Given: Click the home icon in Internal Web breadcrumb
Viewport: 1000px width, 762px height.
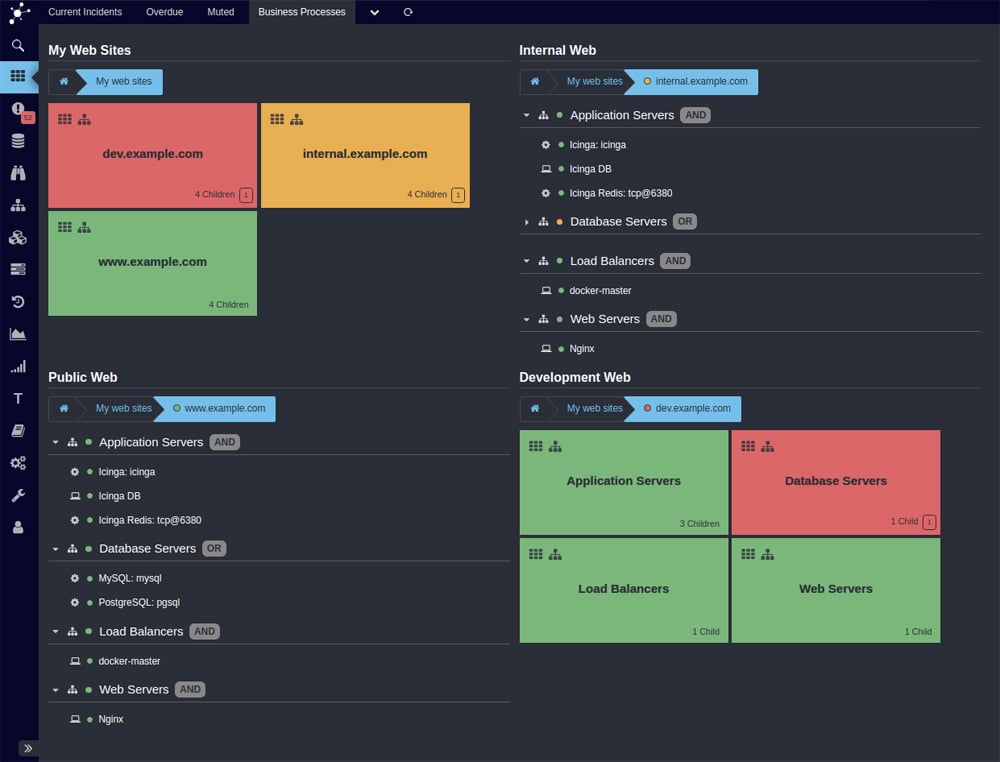Looking at the screenshot, I should click(x=535, y=82).
